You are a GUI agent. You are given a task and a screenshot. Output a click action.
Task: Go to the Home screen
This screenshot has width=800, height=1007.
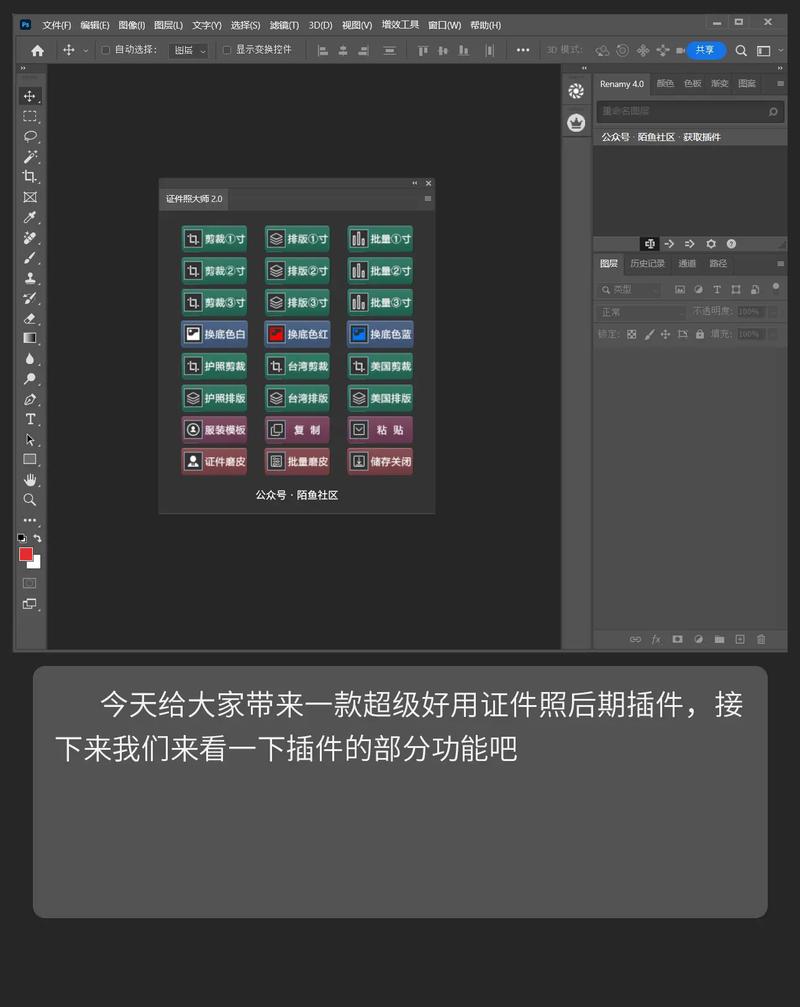37,50
